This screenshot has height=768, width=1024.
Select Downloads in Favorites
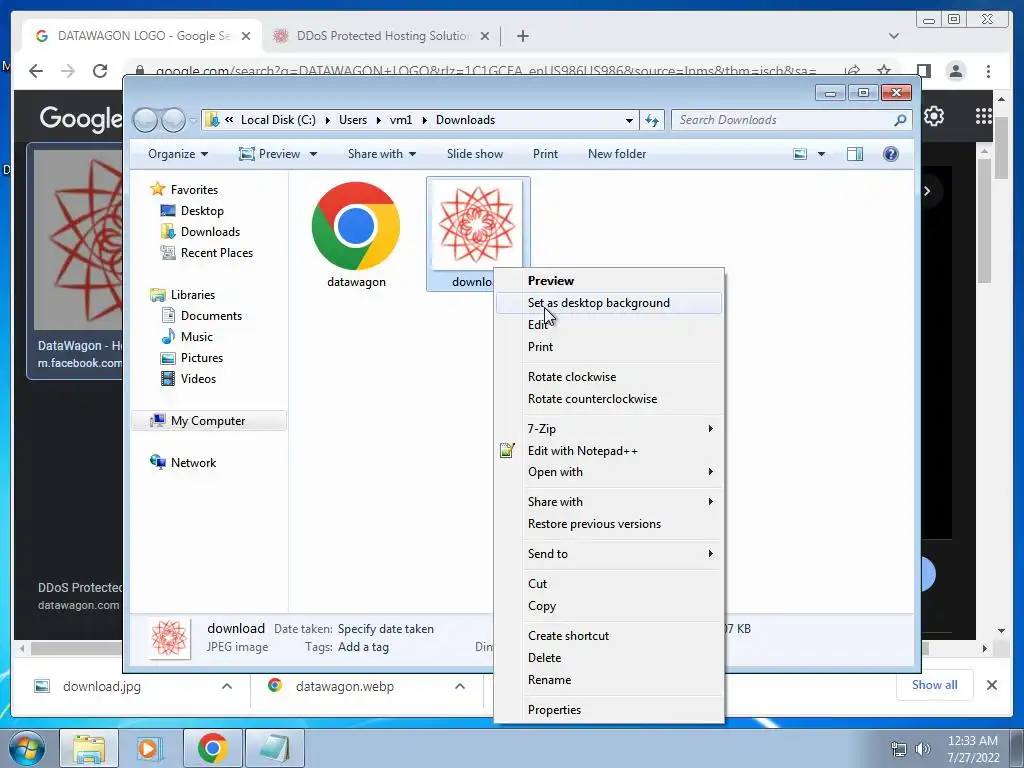(210, 232)
